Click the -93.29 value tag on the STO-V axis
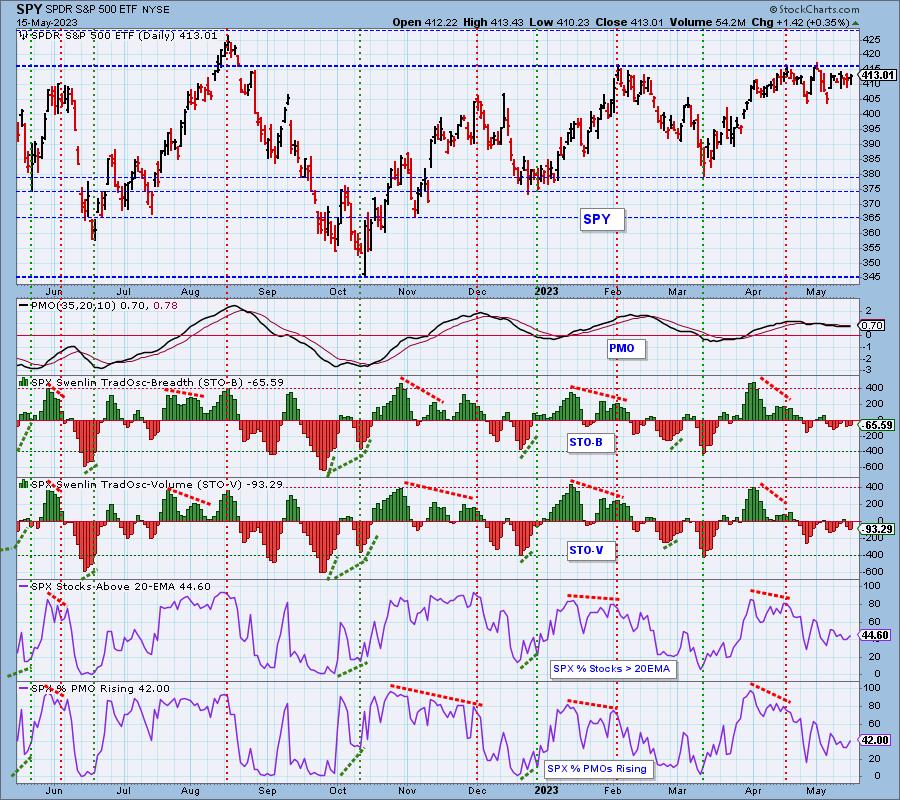The height and width of the screenshot is (800, 900). click(x=878, y=529)
